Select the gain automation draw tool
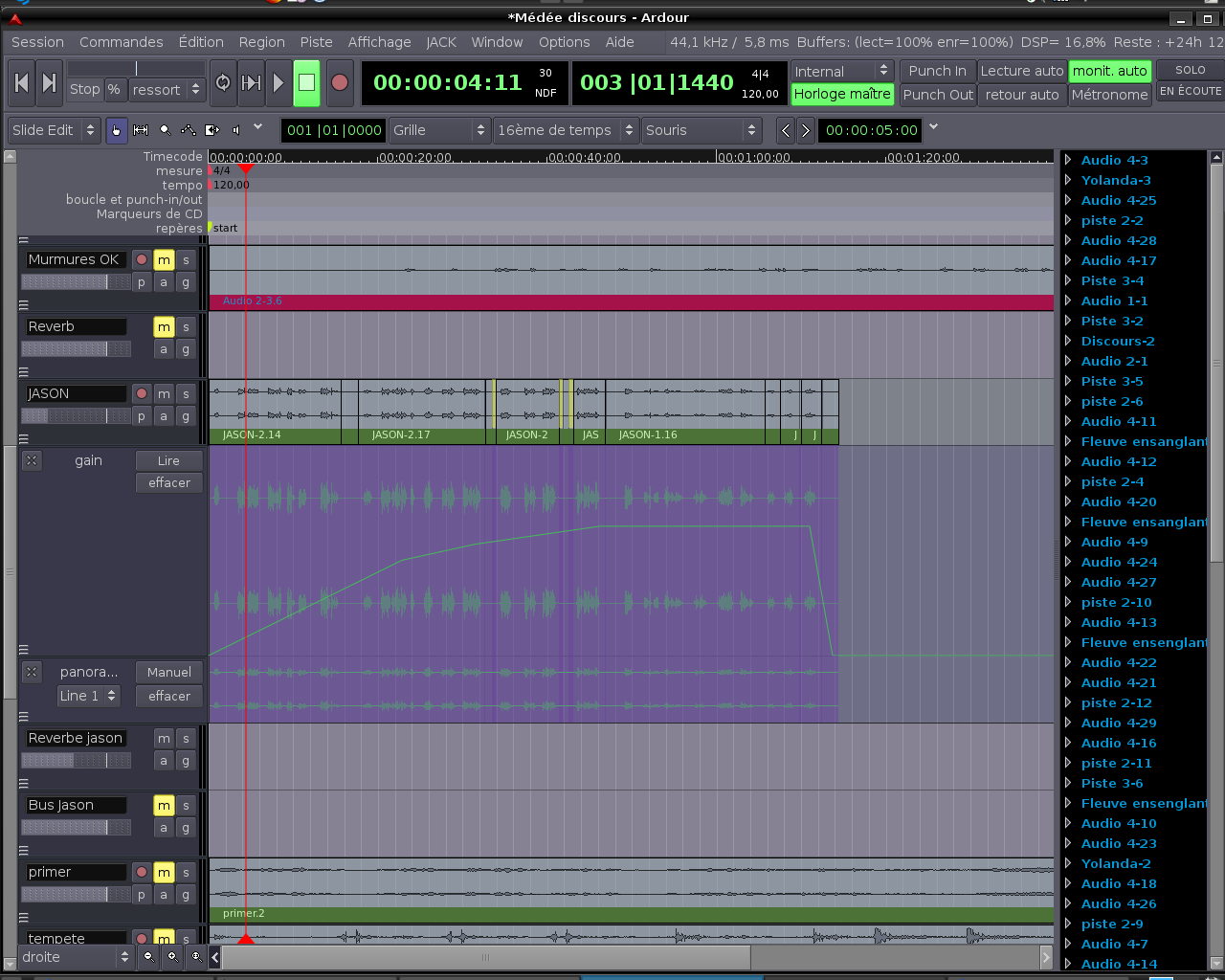This screenshot has height=980, width=1225. click(x=189, y=130)
